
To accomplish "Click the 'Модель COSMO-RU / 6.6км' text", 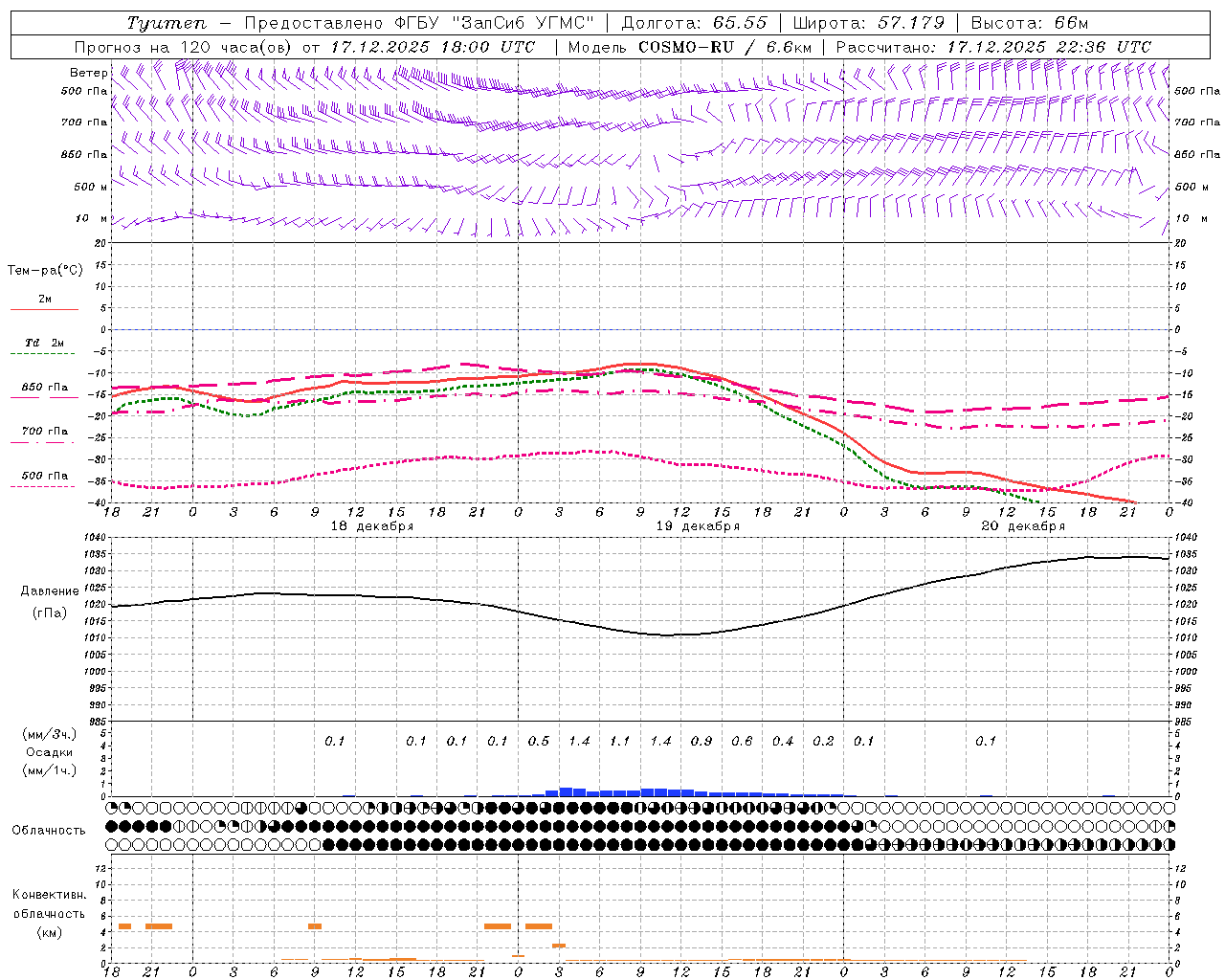I will tap(690, 47).
